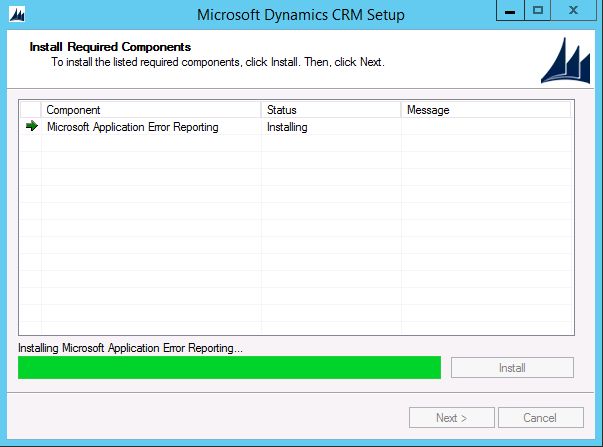Close the setup window
This screenshot has height=447, width=603.
pyautogui.click(x=573, y=10)
